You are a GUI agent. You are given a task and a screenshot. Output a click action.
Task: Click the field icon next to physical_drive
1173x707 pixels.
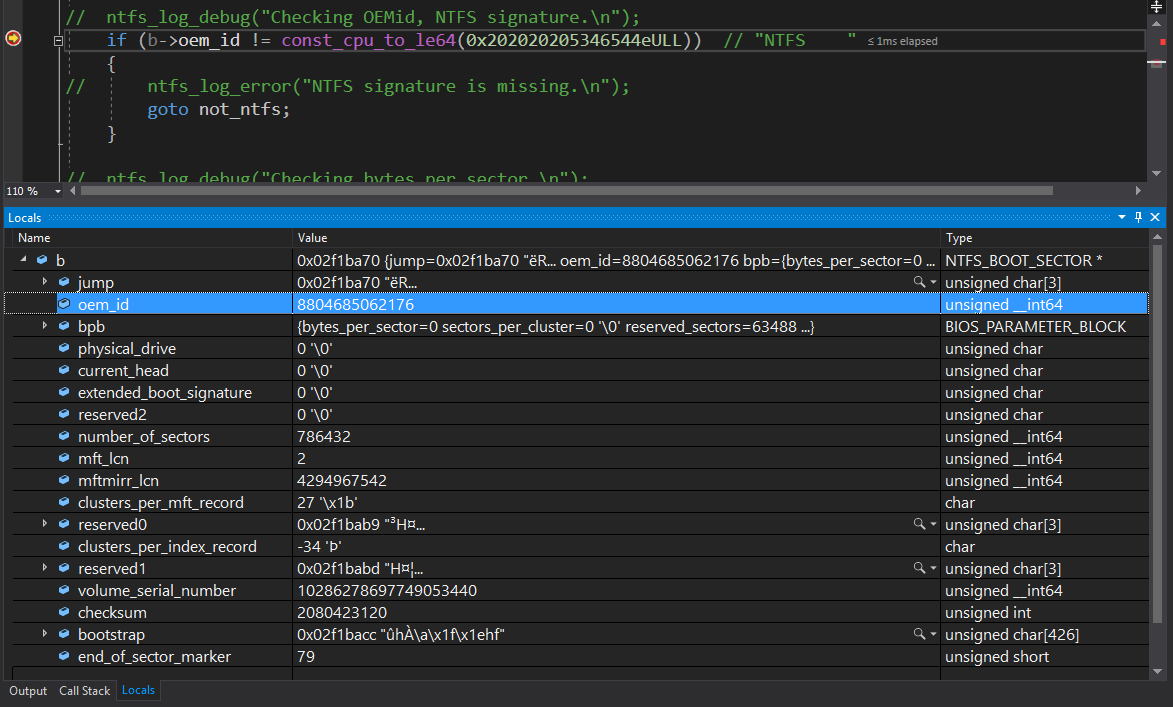tap(64, 348)
